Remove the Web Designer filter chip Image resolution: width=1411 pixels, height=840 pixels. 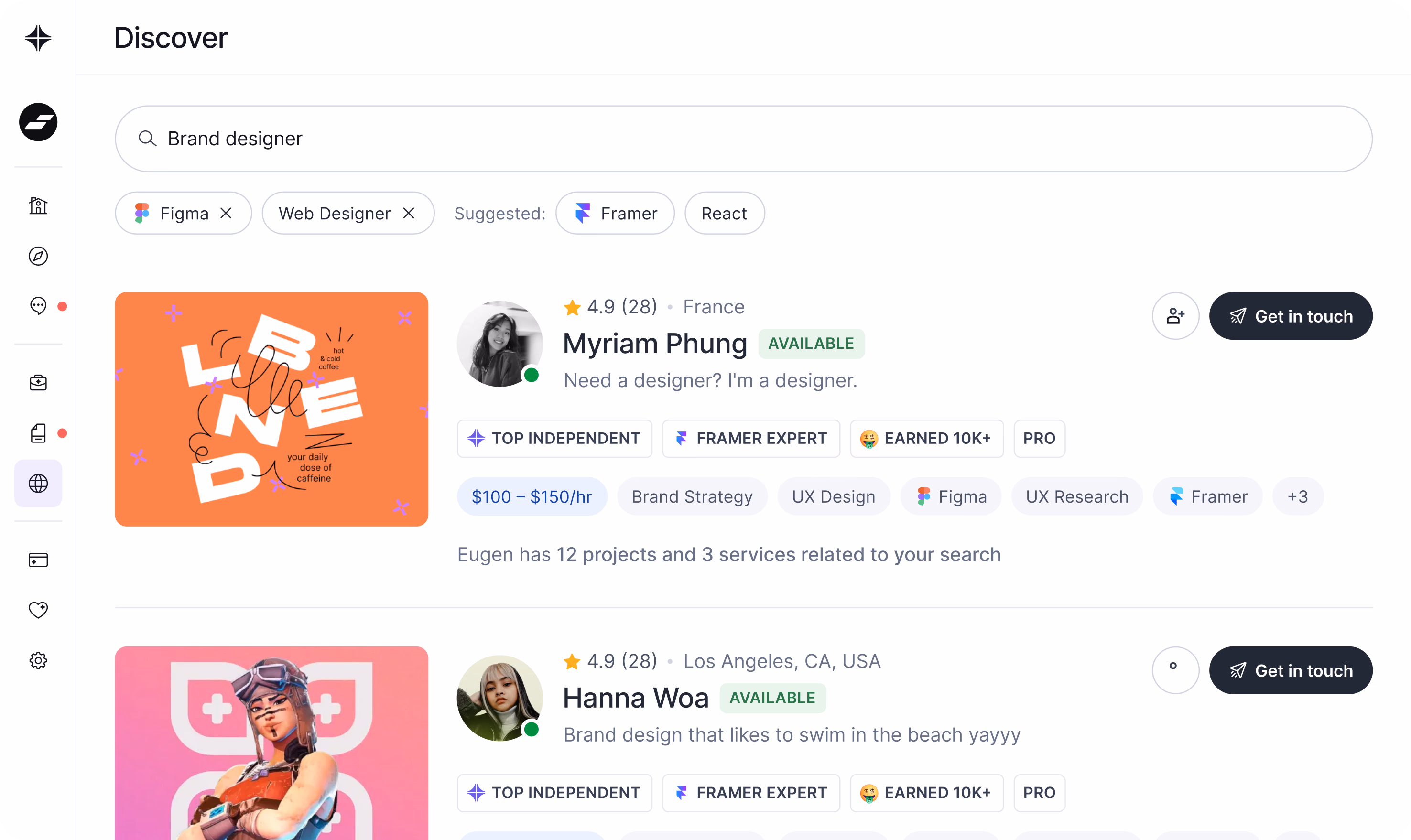(x=409, y=213)
